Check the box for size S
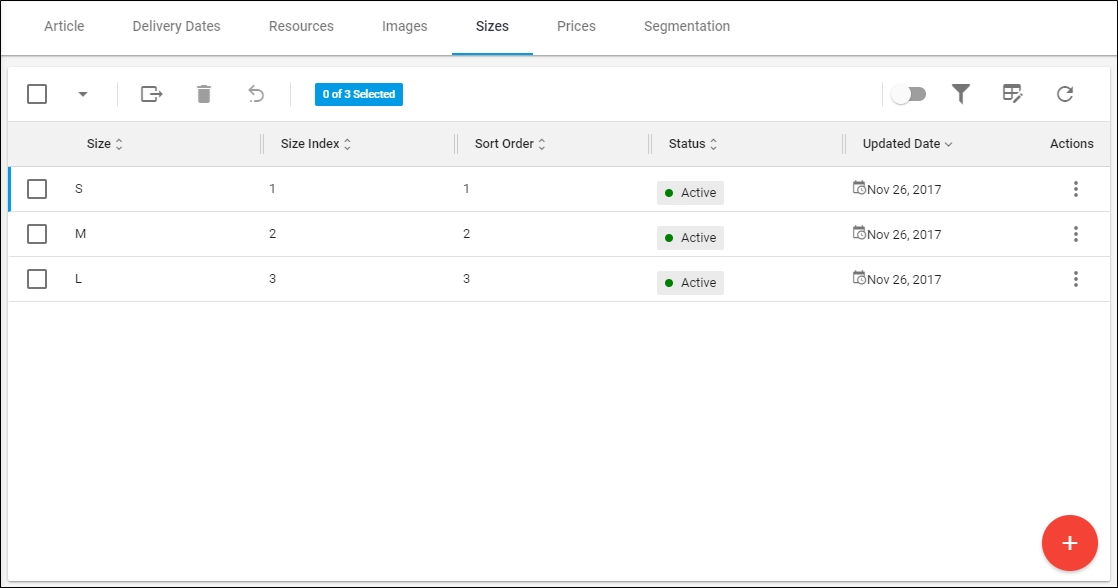Viewport: 1118px width, 588px height. pos(37,189)
